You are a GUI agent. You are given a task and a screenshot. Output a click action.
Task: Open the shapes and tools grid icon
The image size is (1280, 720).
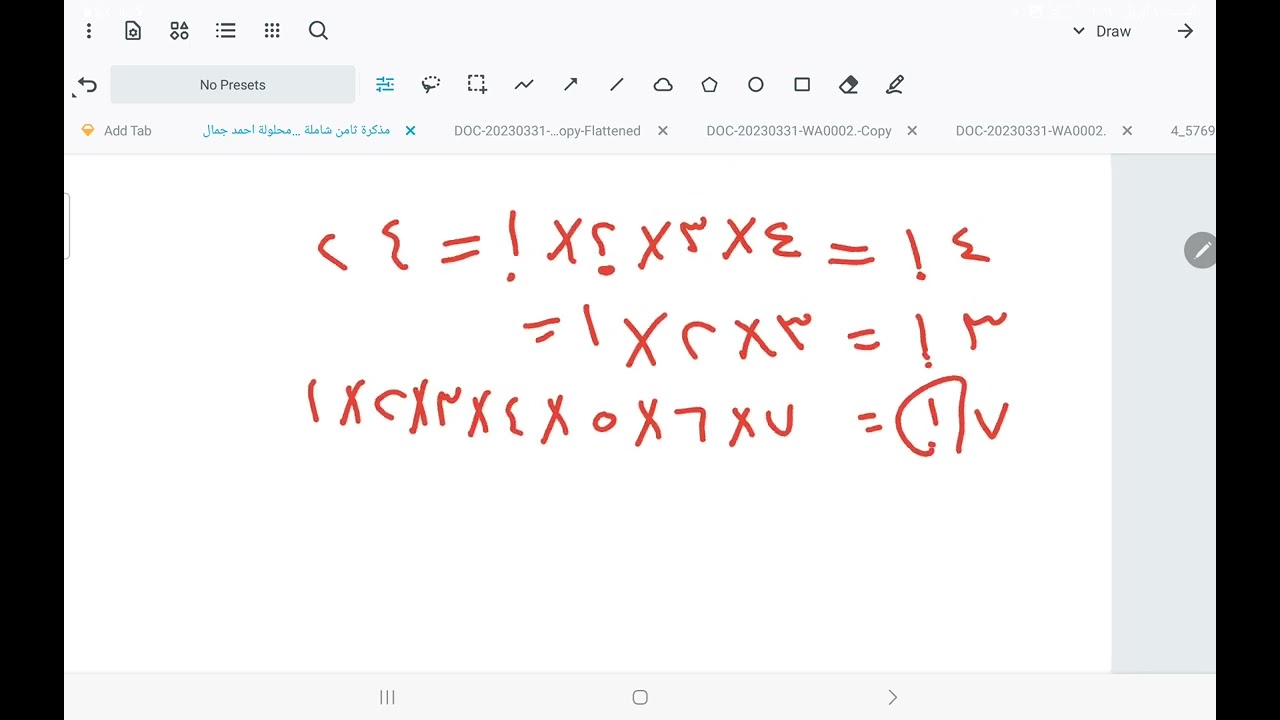179,31
